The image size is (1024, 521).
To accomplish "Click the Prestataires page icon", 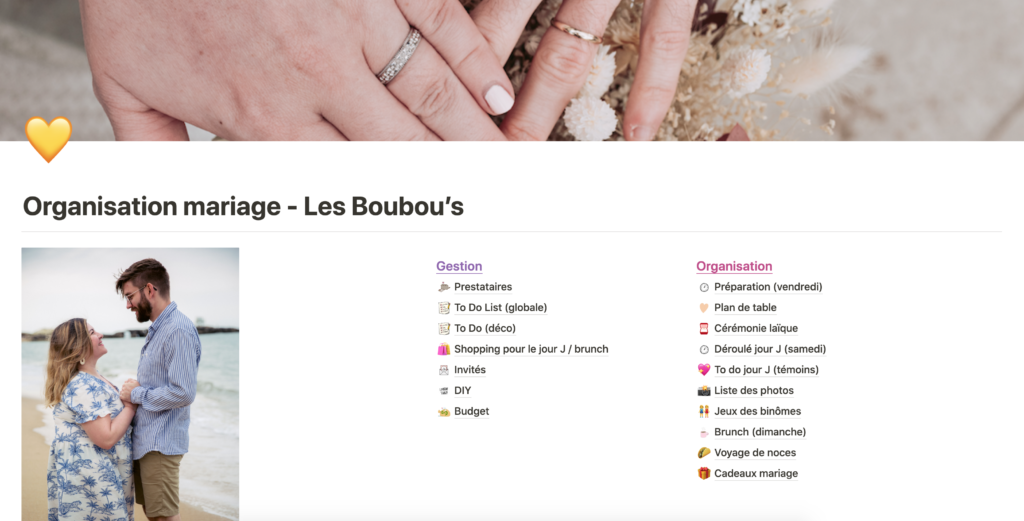I will click(x=443, y=287).
